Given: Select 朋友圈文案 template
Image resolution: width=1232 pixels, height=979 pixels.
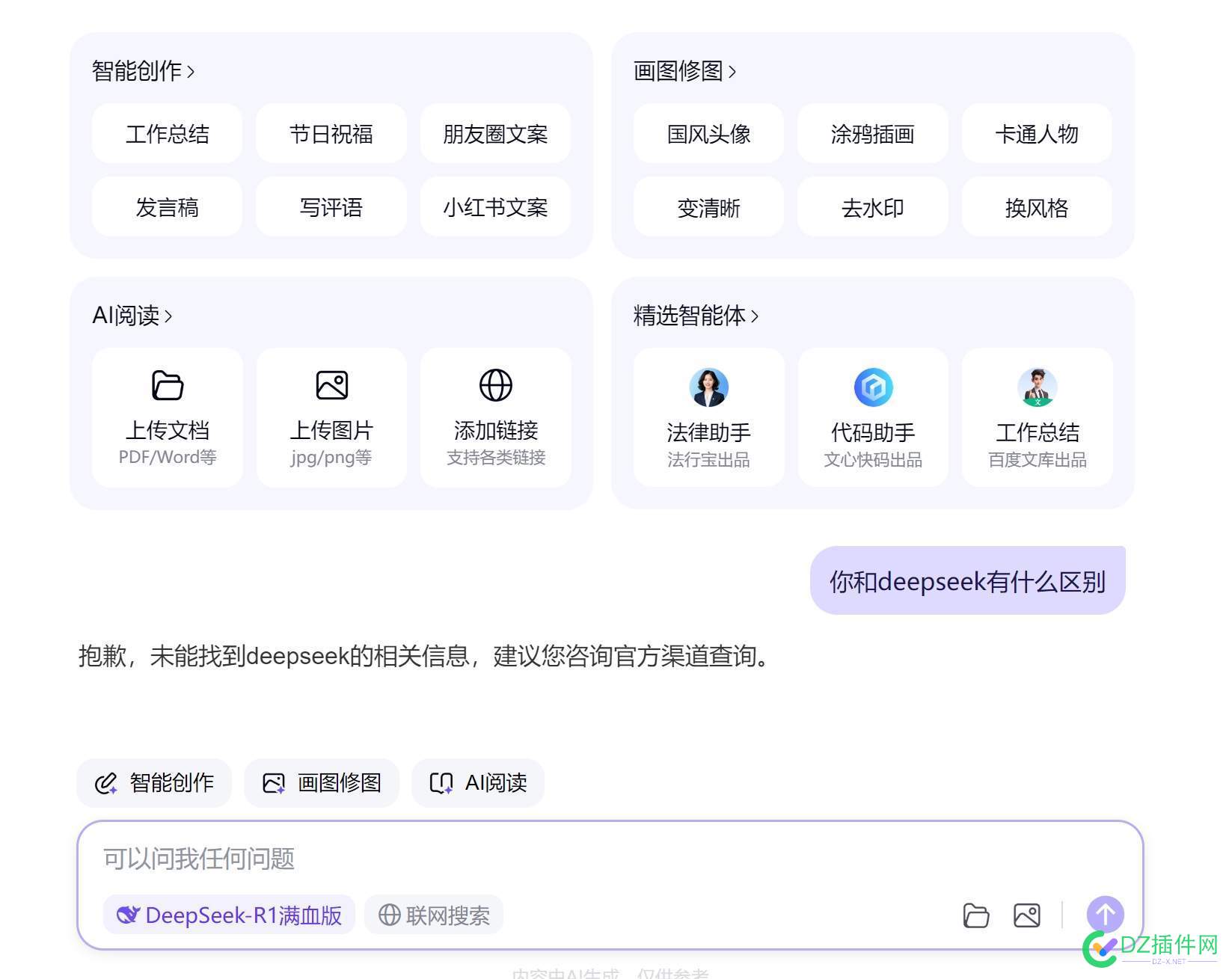Looking at the screenshot, I should coord(495,134).
